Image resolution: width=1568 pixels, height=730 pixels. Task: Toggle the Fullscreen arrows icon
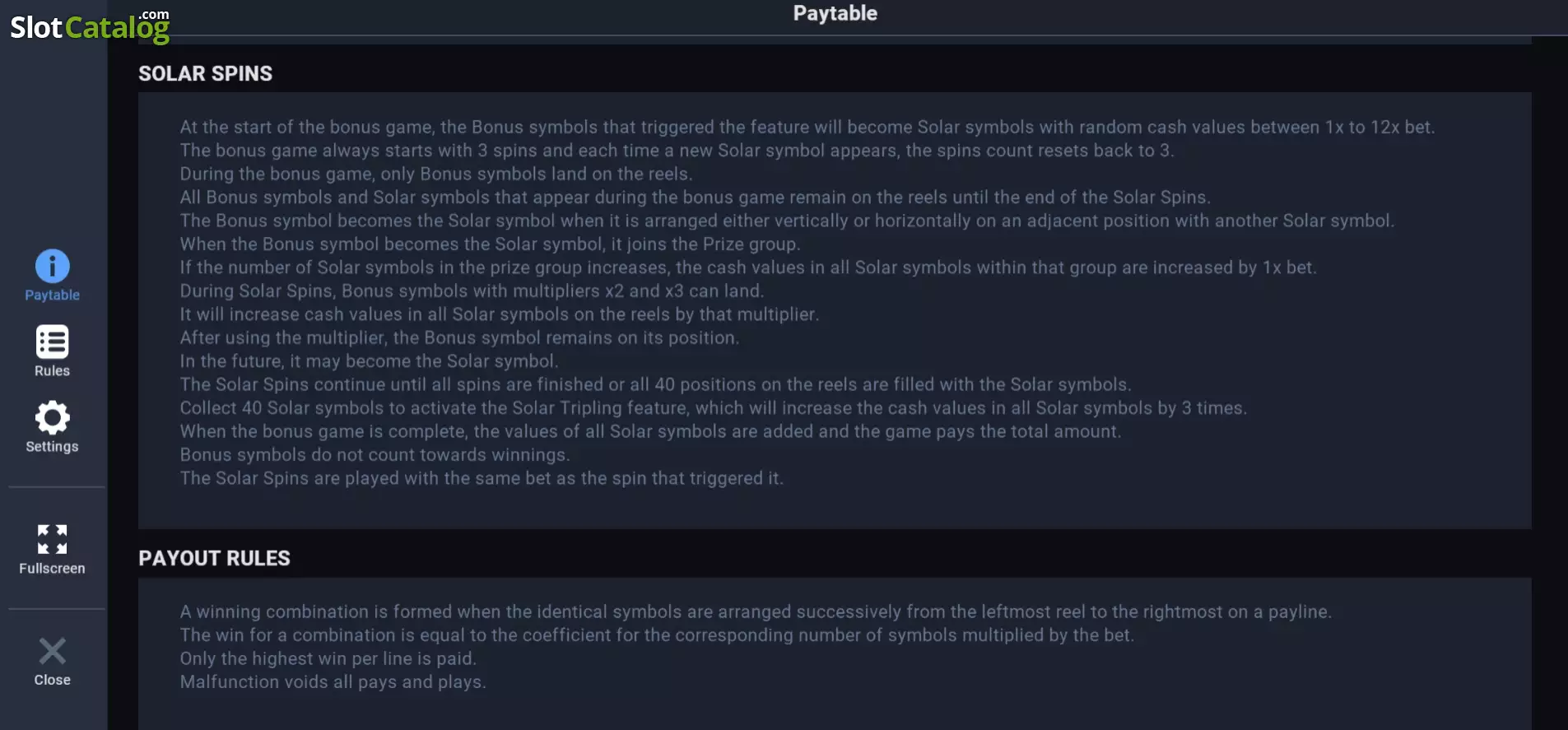click(52, 539)
